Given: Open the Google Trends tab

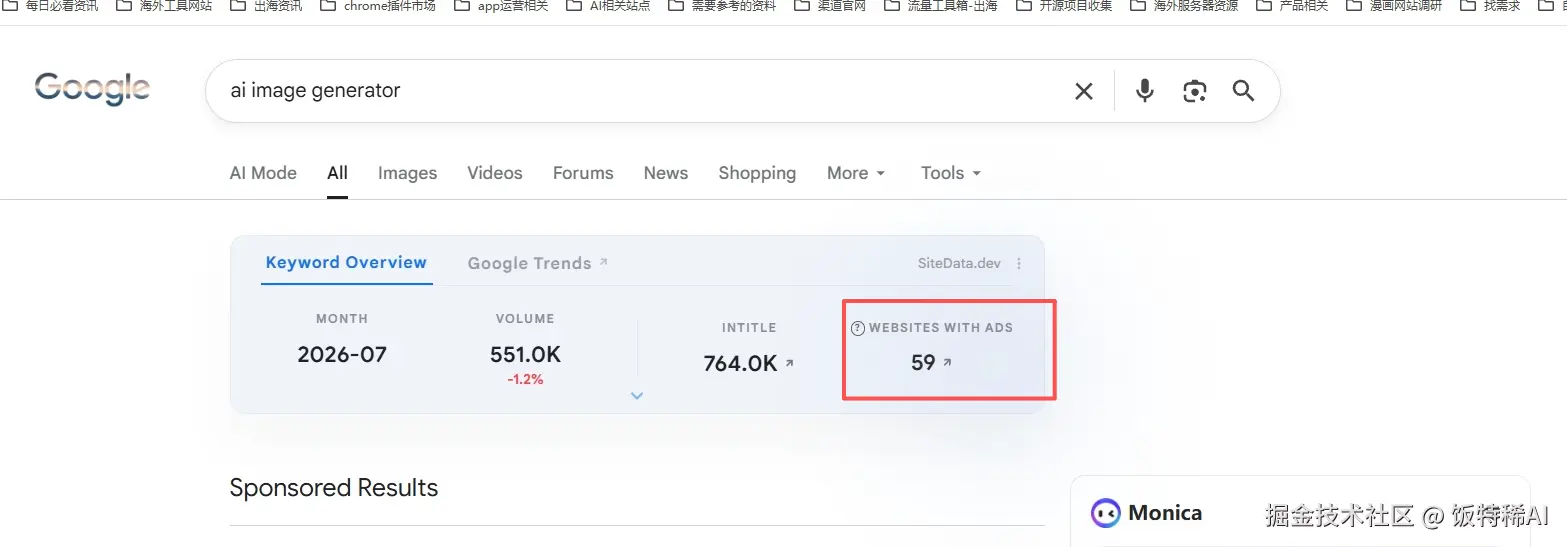Looking at the screenshot, I should click(537, 263).
